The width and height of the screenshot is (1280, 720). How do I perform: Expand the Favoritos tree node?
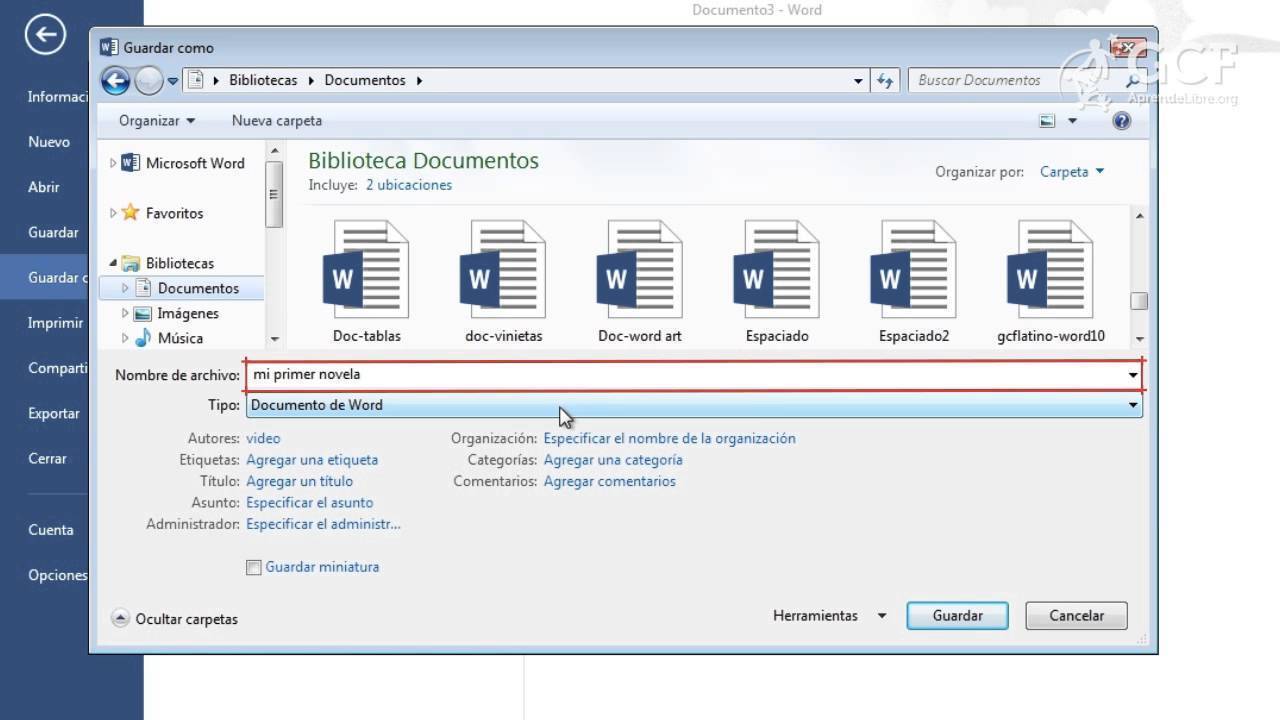coord(113,213)
